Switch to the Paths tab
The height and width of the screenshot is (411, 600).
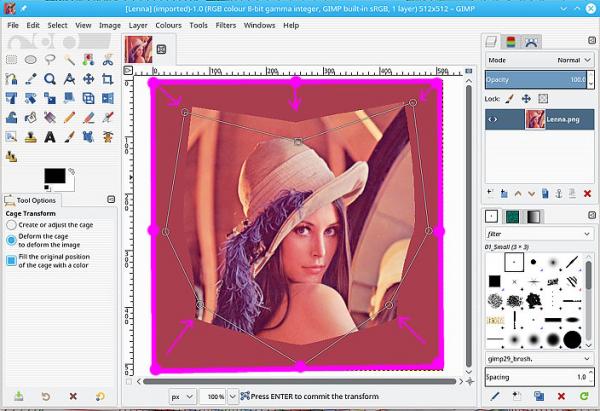coord(531,42)
